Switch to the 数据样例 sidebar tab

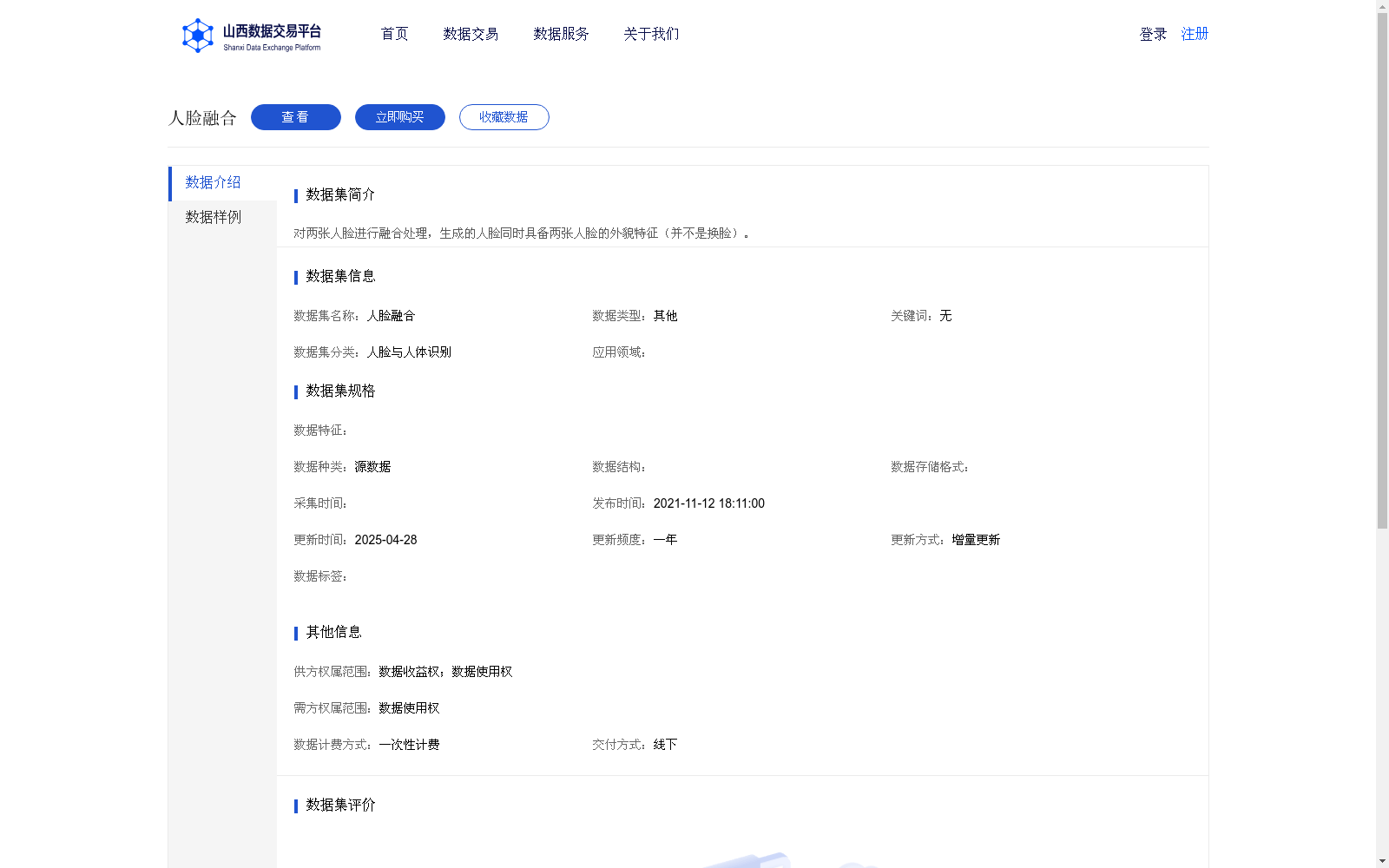coord(222,218)
